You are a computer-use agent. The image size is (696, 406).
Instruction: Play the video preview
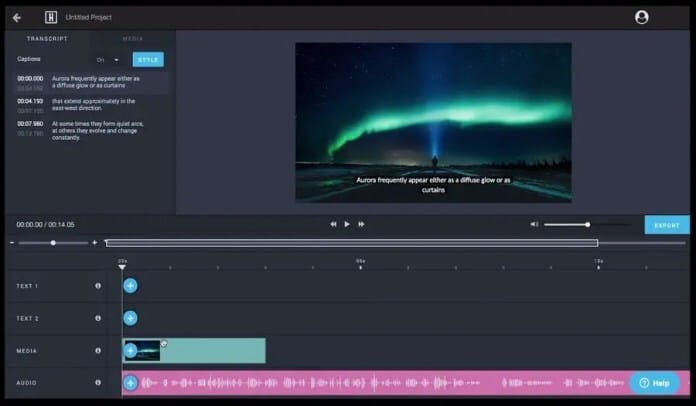pyautogui.click(x=347, y=225)
